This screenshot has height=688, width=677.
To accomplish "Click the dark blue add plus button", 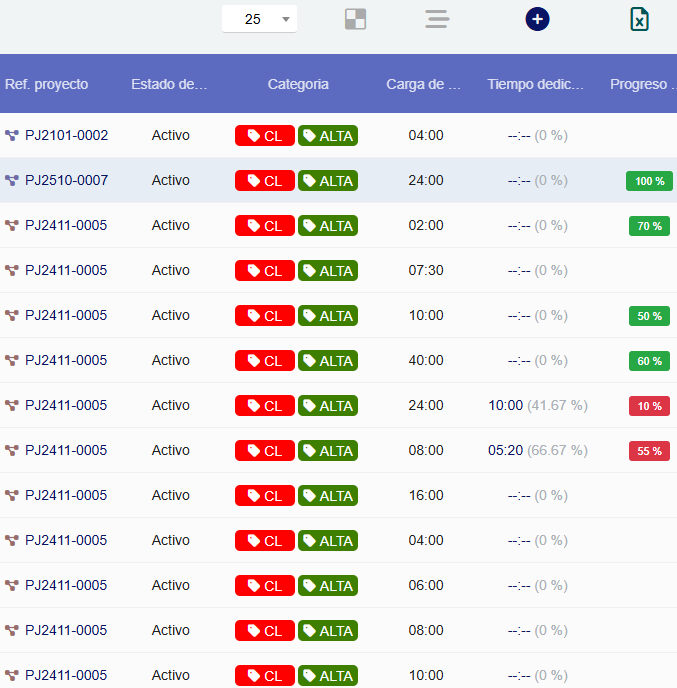I will [537, 19].
